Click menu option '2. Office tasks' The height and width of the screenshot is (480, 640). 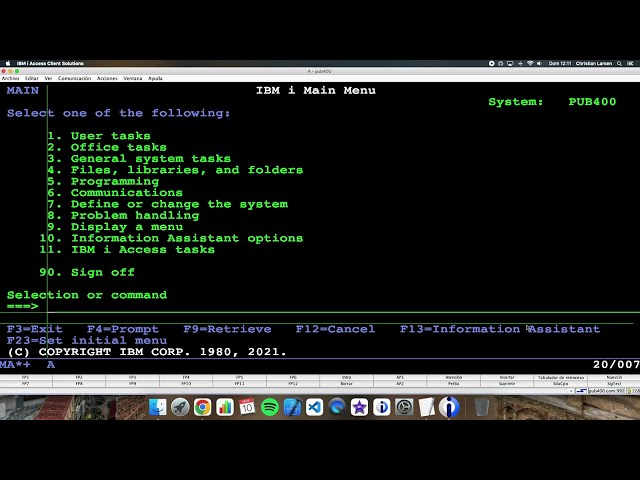(x=107, y=147)
